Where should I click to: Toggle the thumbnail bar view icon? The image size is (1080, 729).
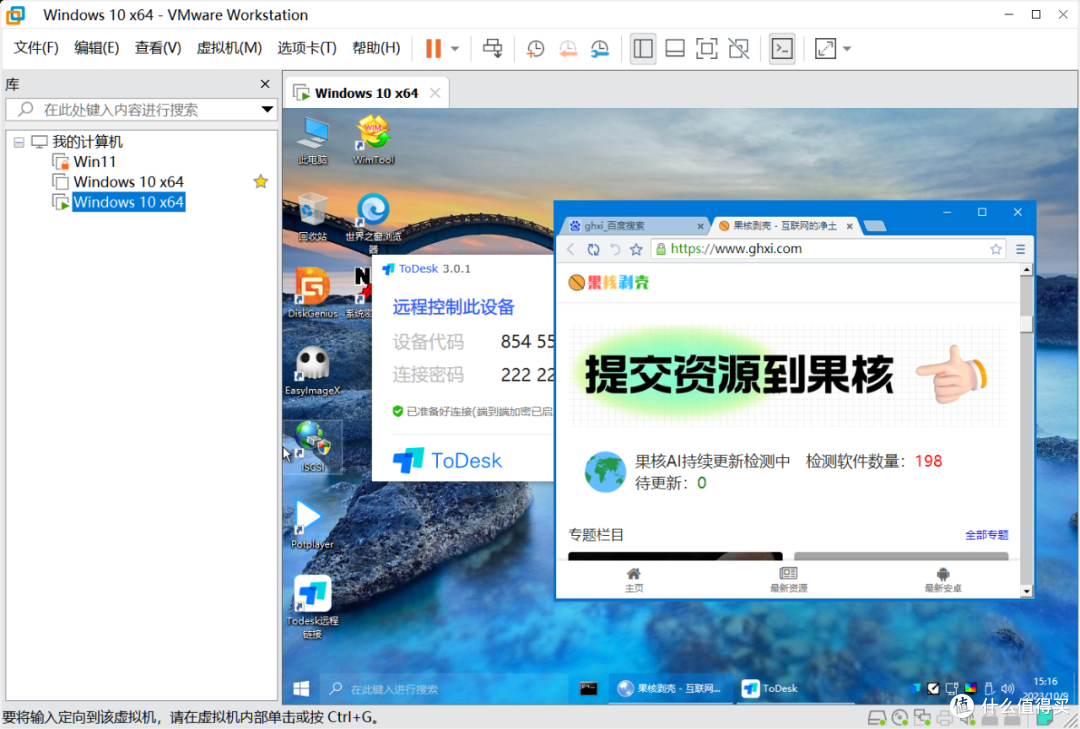click(x=675, y=48)
